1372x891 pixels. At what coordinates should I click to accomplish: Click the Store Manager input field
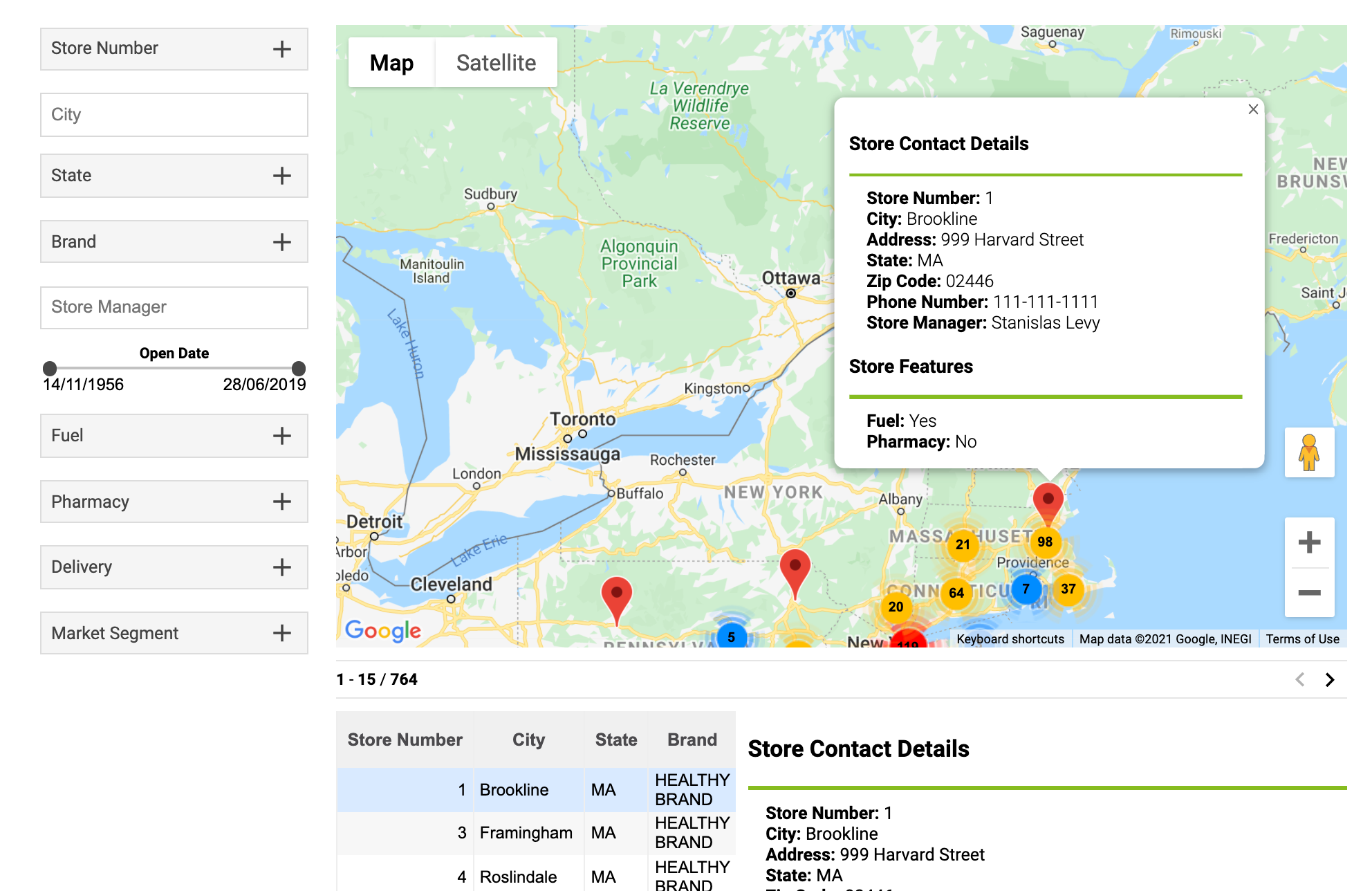pyautogui.click(x=174, y=307)
